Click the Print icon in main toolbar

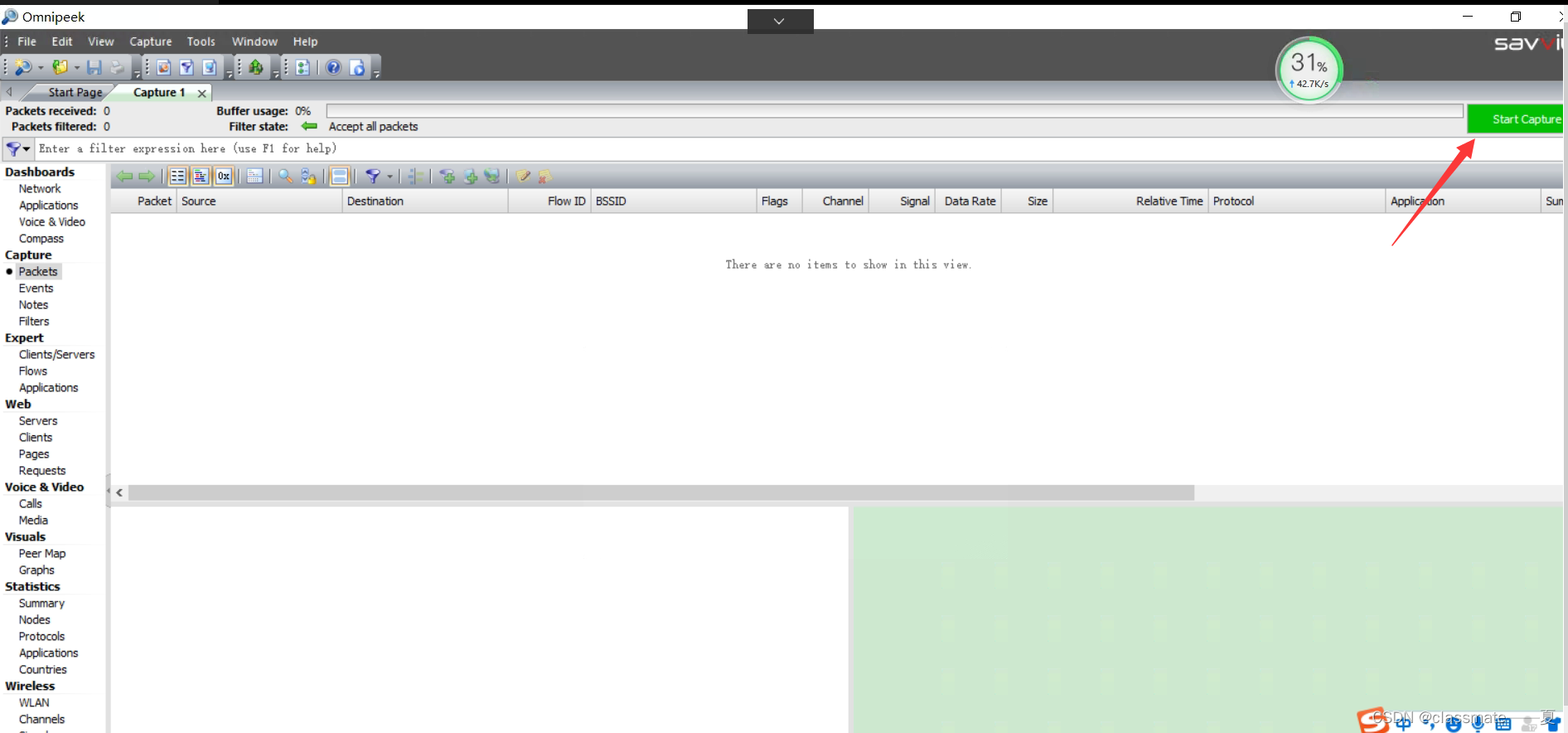pos(117,67)
